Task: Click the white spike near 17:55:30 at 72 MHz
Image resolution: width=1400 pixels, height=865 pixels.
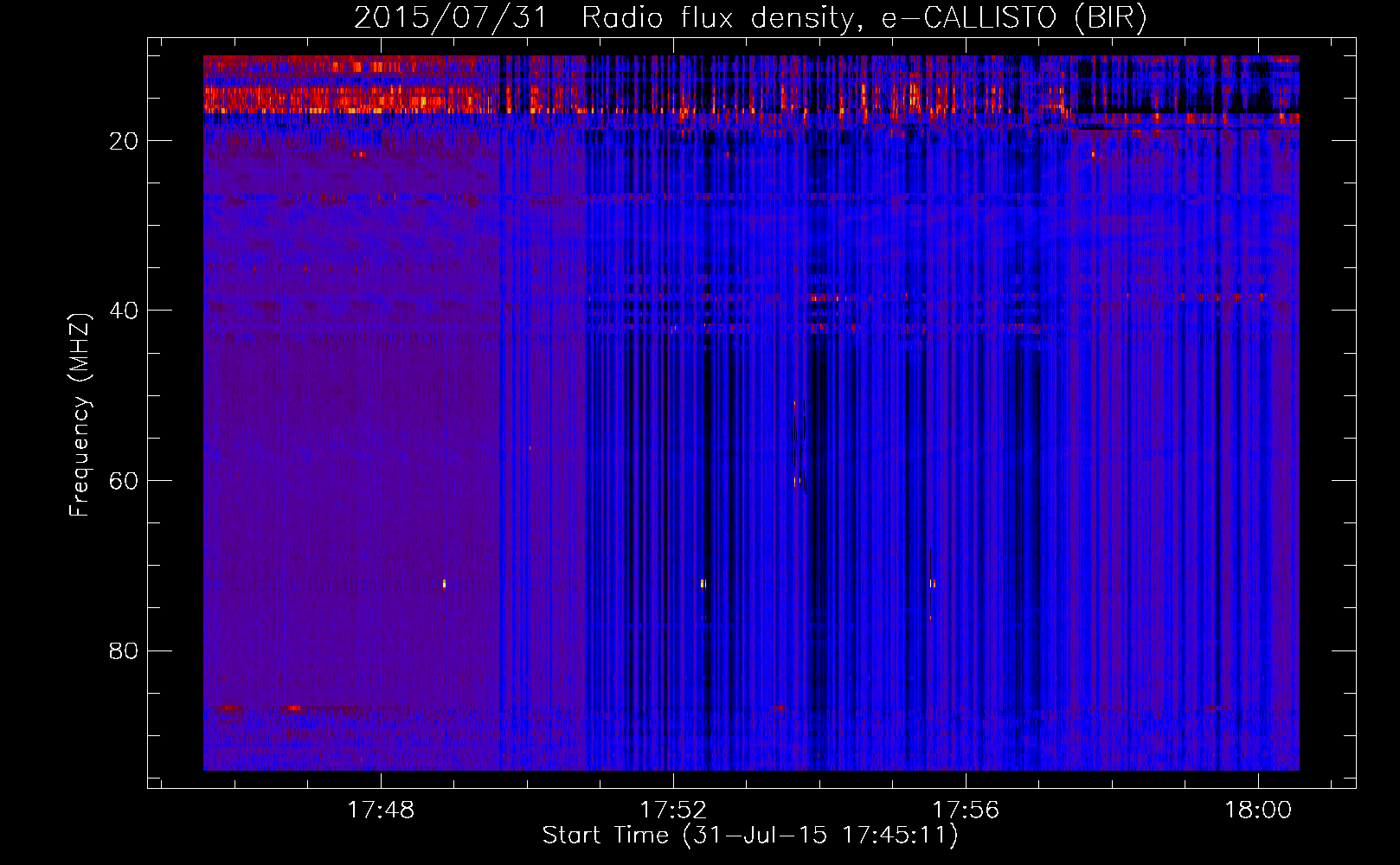Action: [x=932, y=584]
